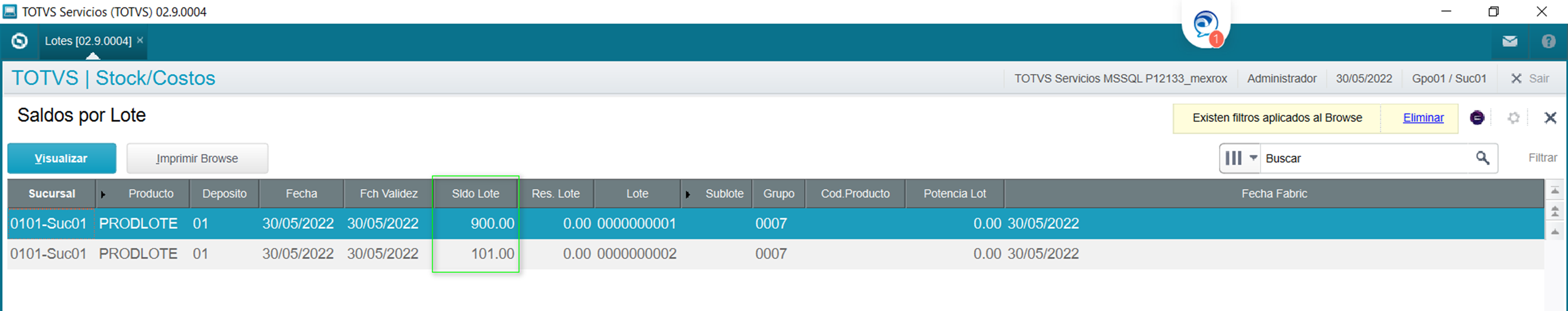This screenshot has width=1568, height=311.
Task: Close the Lotes [02.9.0004] tab
Action: click(x=140, y=40)
